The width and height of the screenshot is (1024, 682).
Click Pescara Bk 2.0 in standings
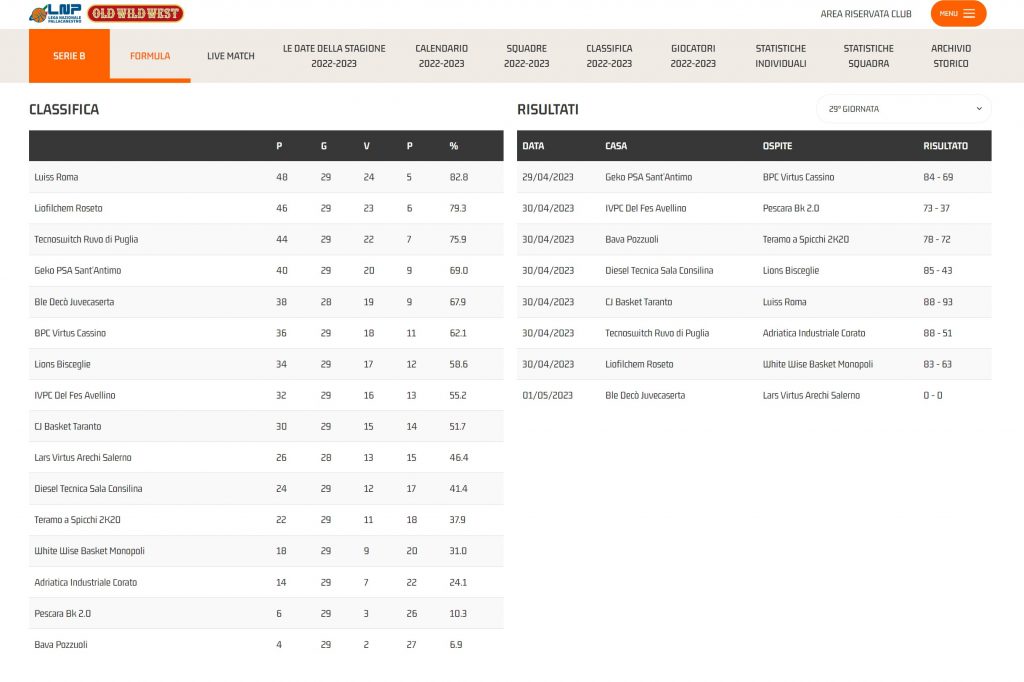[63, 613]
